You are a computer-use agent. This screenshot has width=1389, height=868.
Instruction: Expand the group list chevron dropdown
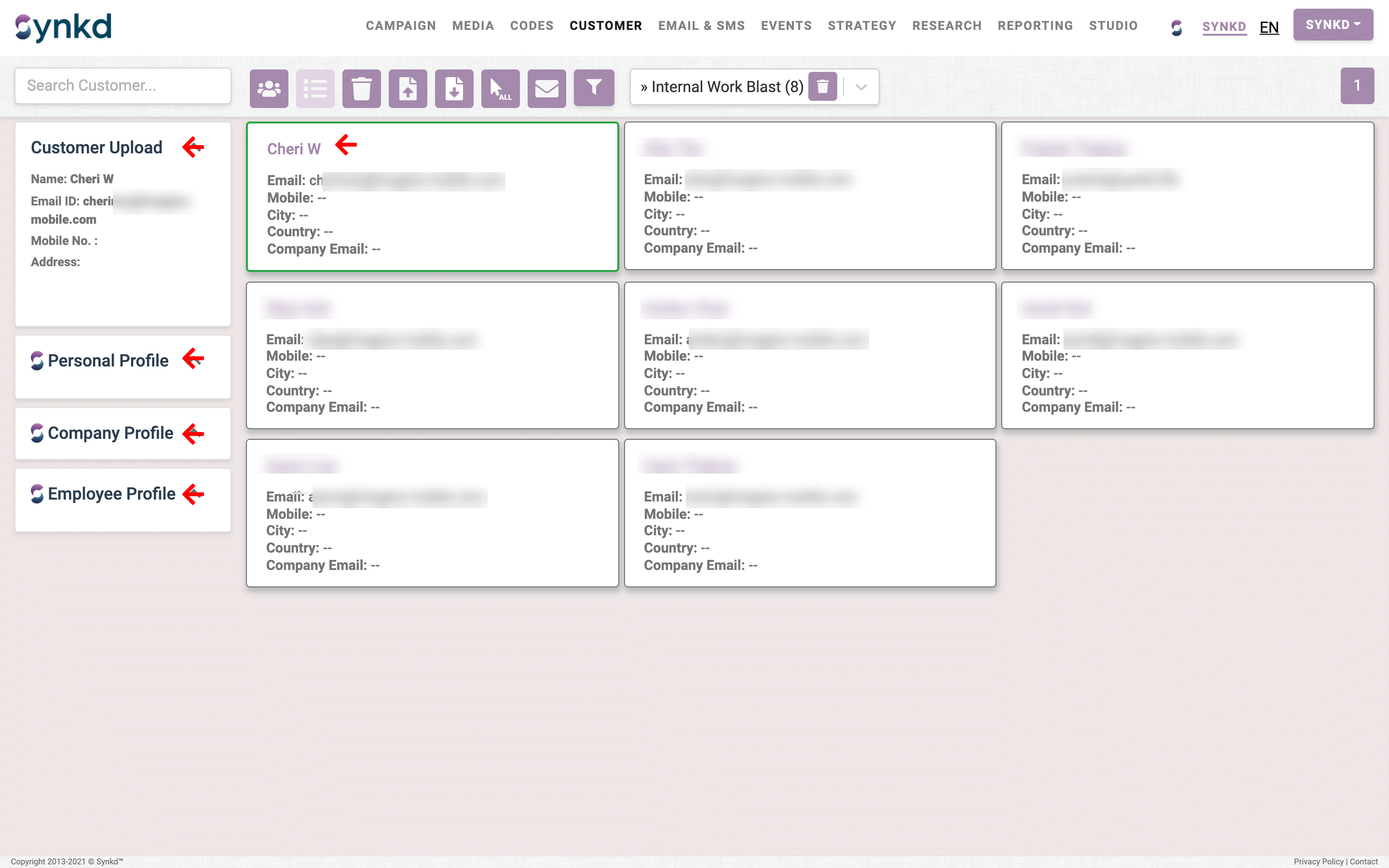pyautogui.click(x=861, y=87)
